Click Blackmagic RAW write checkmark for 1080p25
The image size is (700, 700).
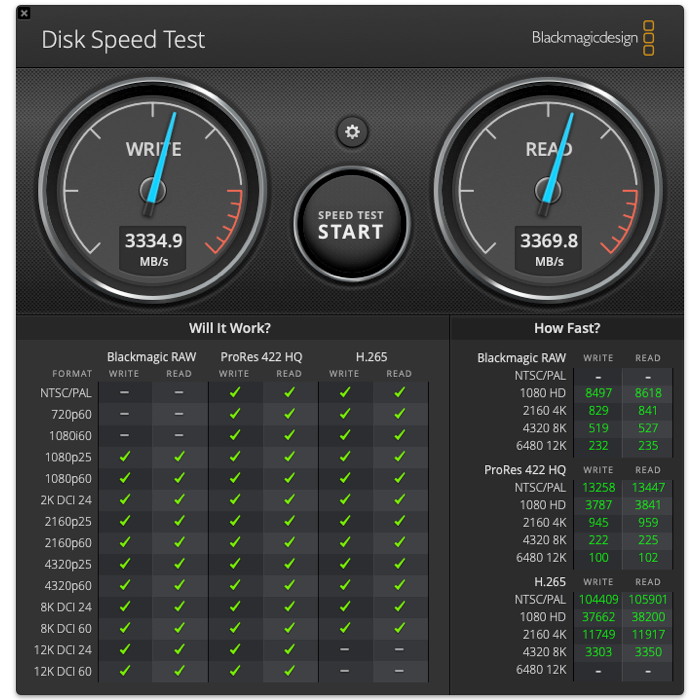coord(124,457)
